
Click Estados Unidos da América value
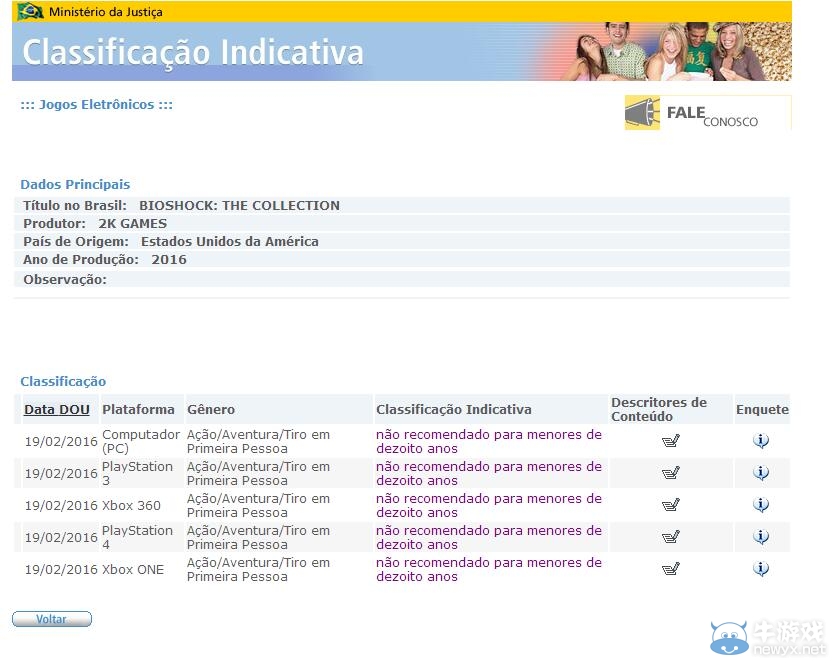click(x=230, y=241)
